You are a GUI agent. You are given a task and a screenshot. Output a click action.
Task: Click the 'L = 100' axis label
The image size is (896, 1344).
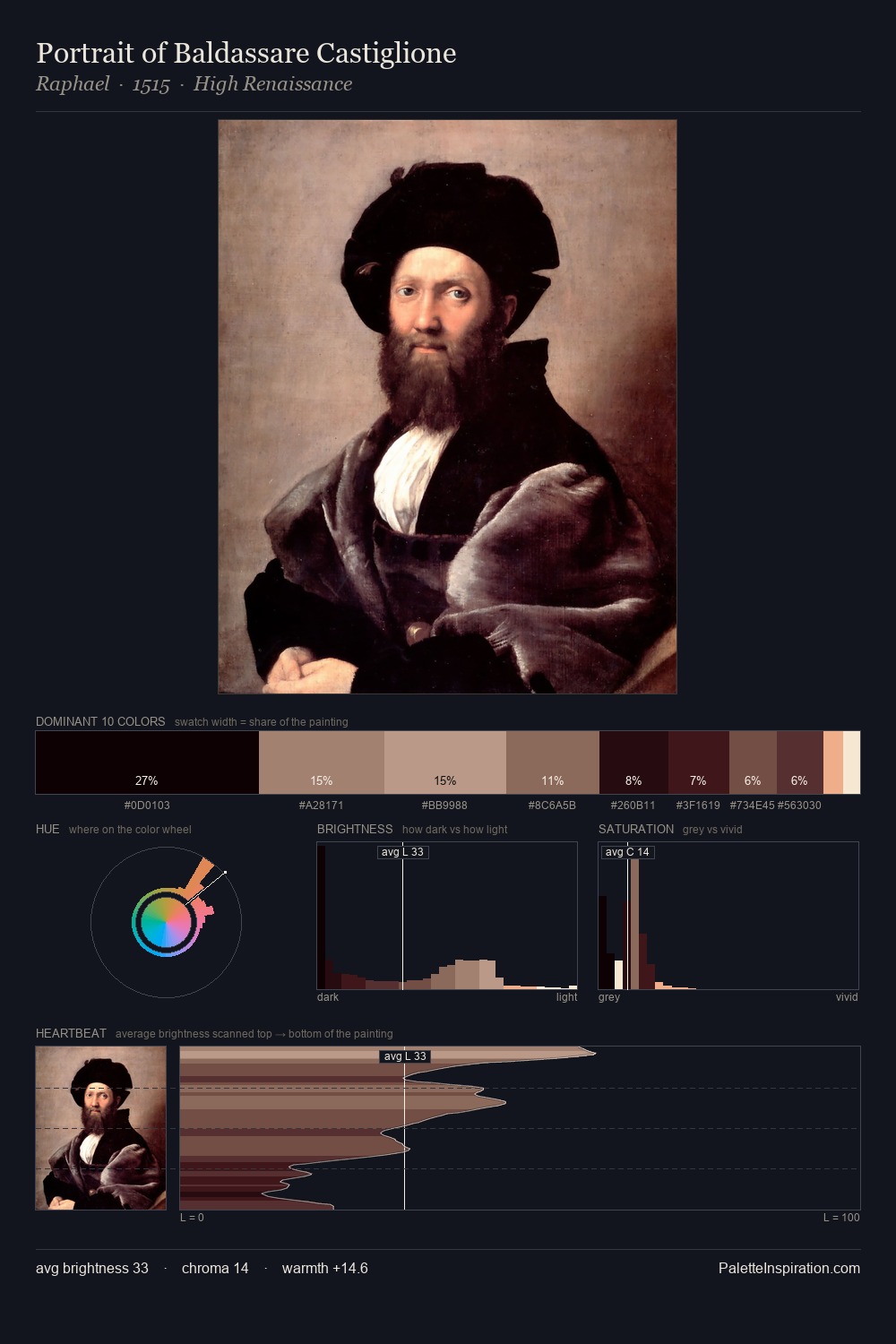click(x=841, y=1218)
